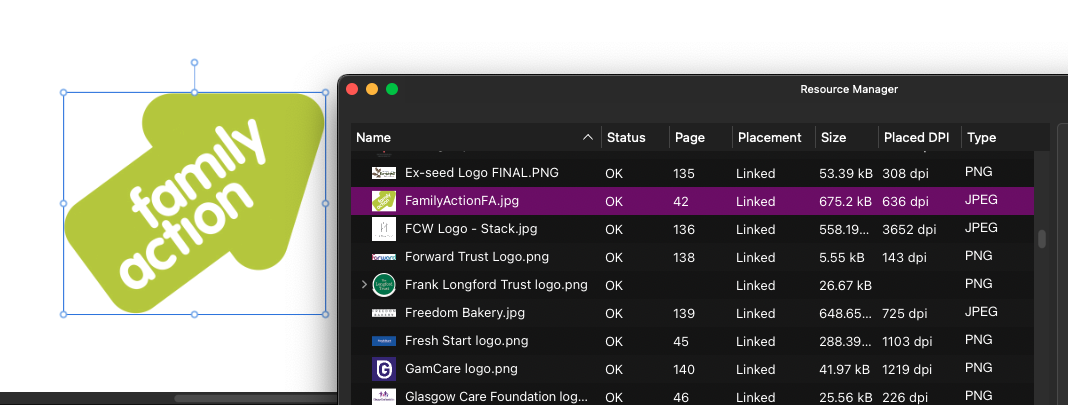Click page number 136 in FCW Logo row
This screenshot has width=1068, height=405.
[x=684, y=229]
